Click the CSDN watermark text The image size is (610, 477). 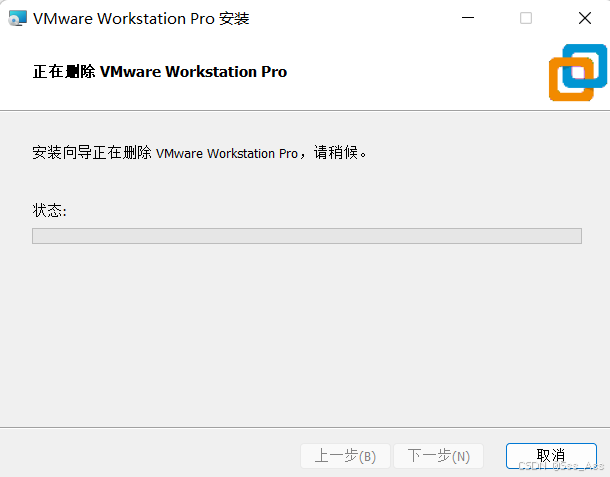click(561, 465)
